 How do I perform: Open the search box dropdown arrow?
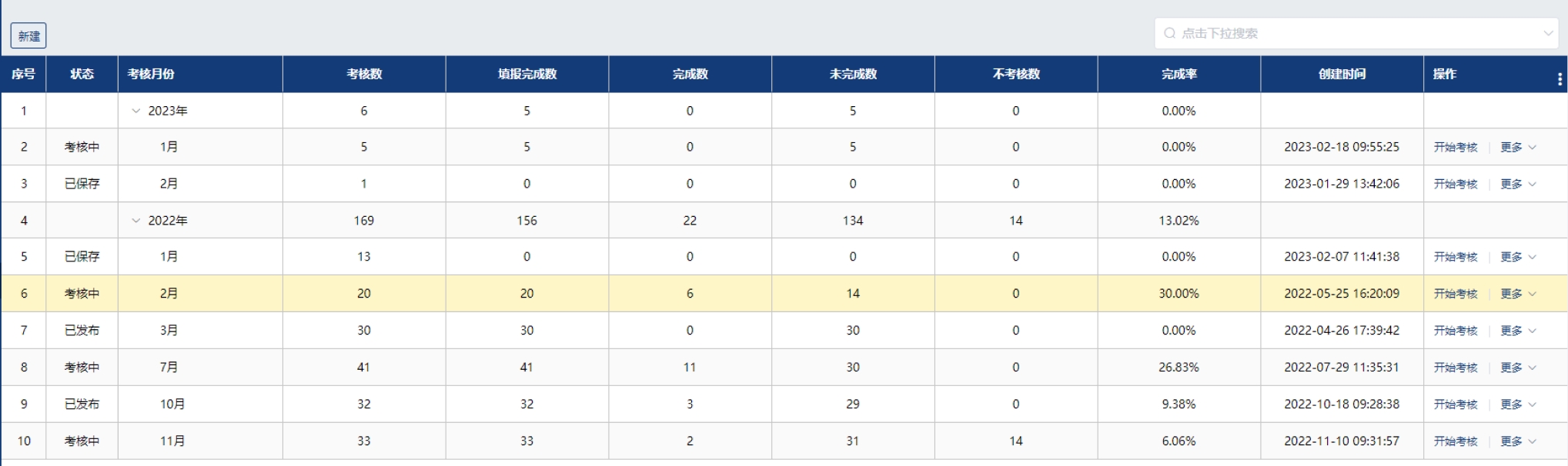[1547, 34]
